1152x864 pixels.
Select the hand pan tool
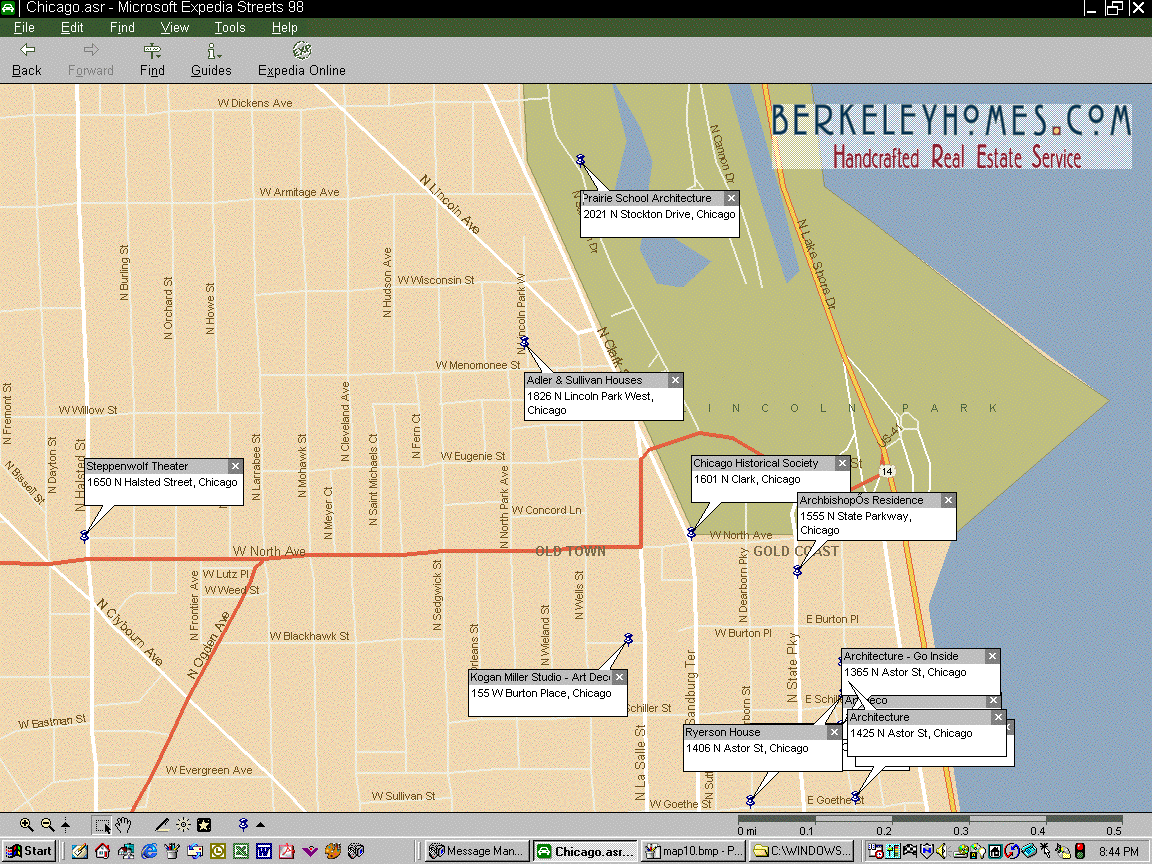tap(124, 825)
